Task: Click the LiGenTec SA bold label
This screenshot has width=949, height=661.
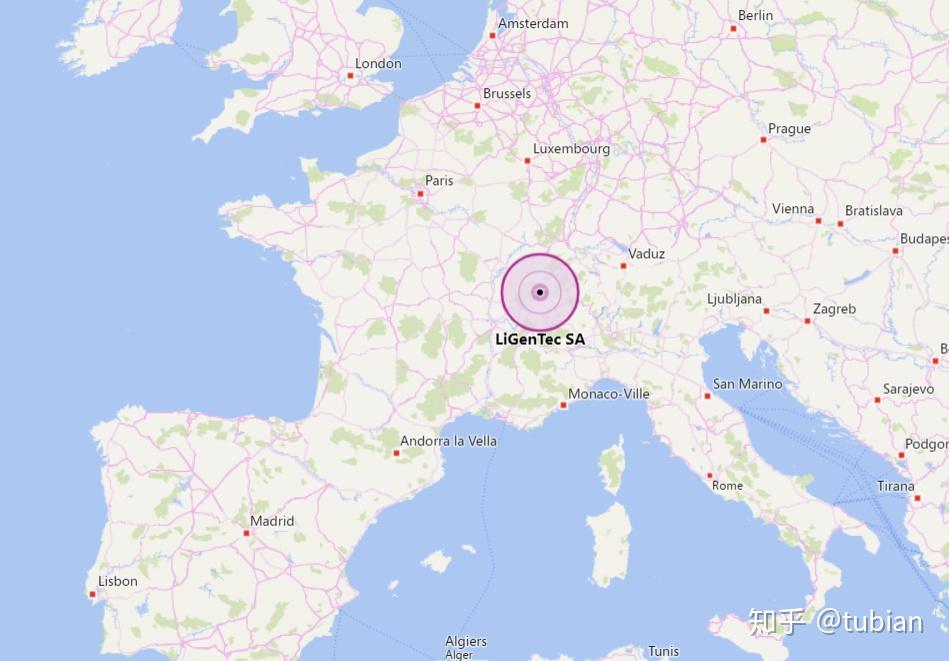Action: point(540,340)
